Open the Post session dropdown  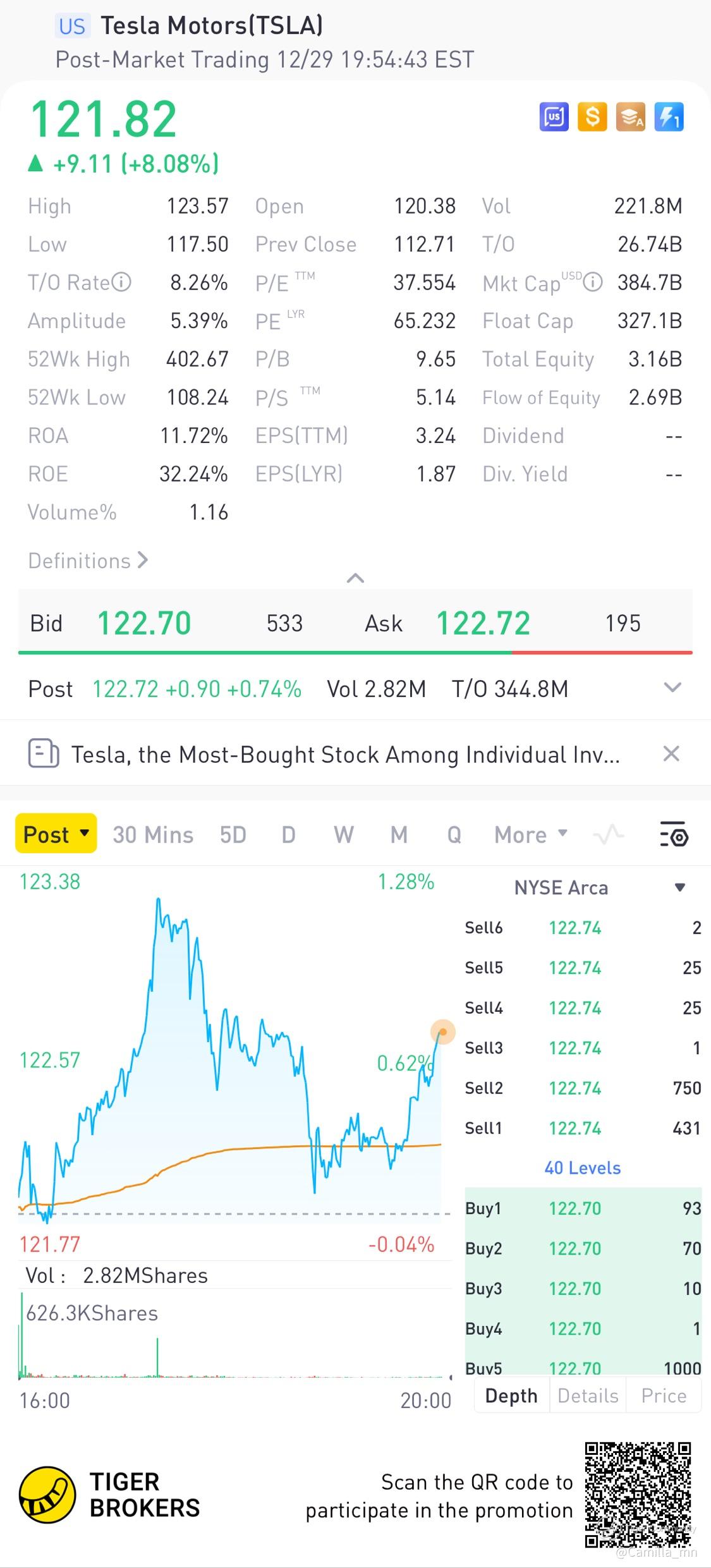click(56, 834)
